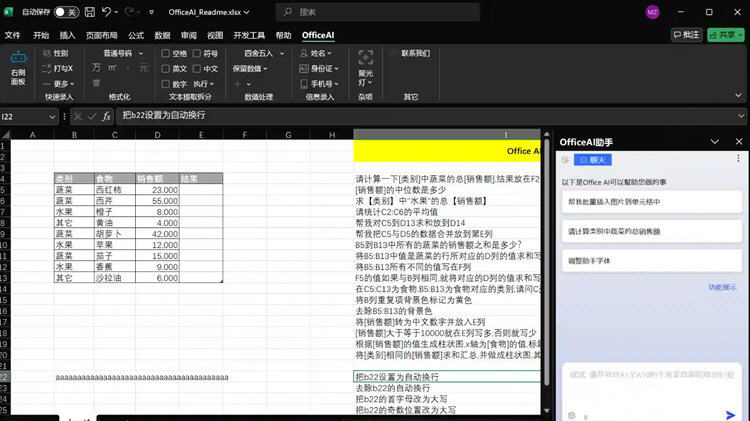
Task: Confirm formula entry with check icon
Action: coord(92,116)
